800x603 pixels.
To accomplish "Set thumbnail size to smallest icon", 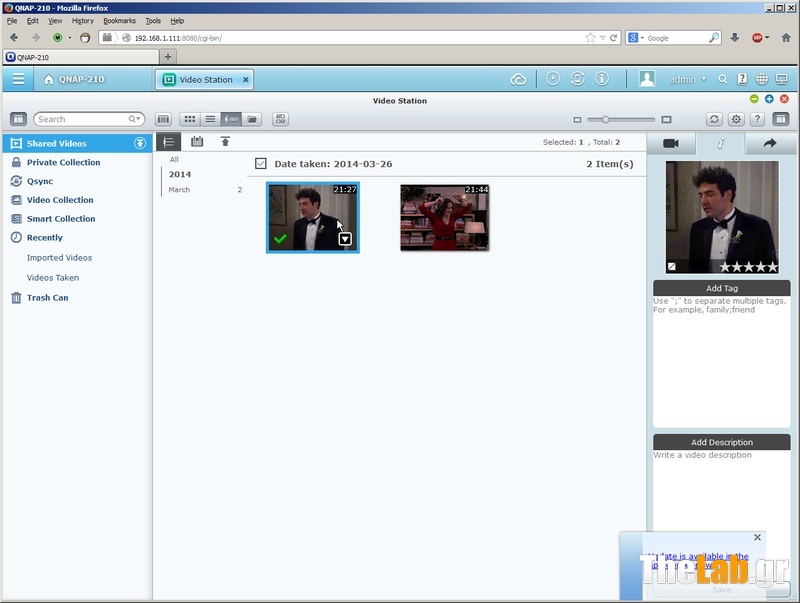I will 577,120.
